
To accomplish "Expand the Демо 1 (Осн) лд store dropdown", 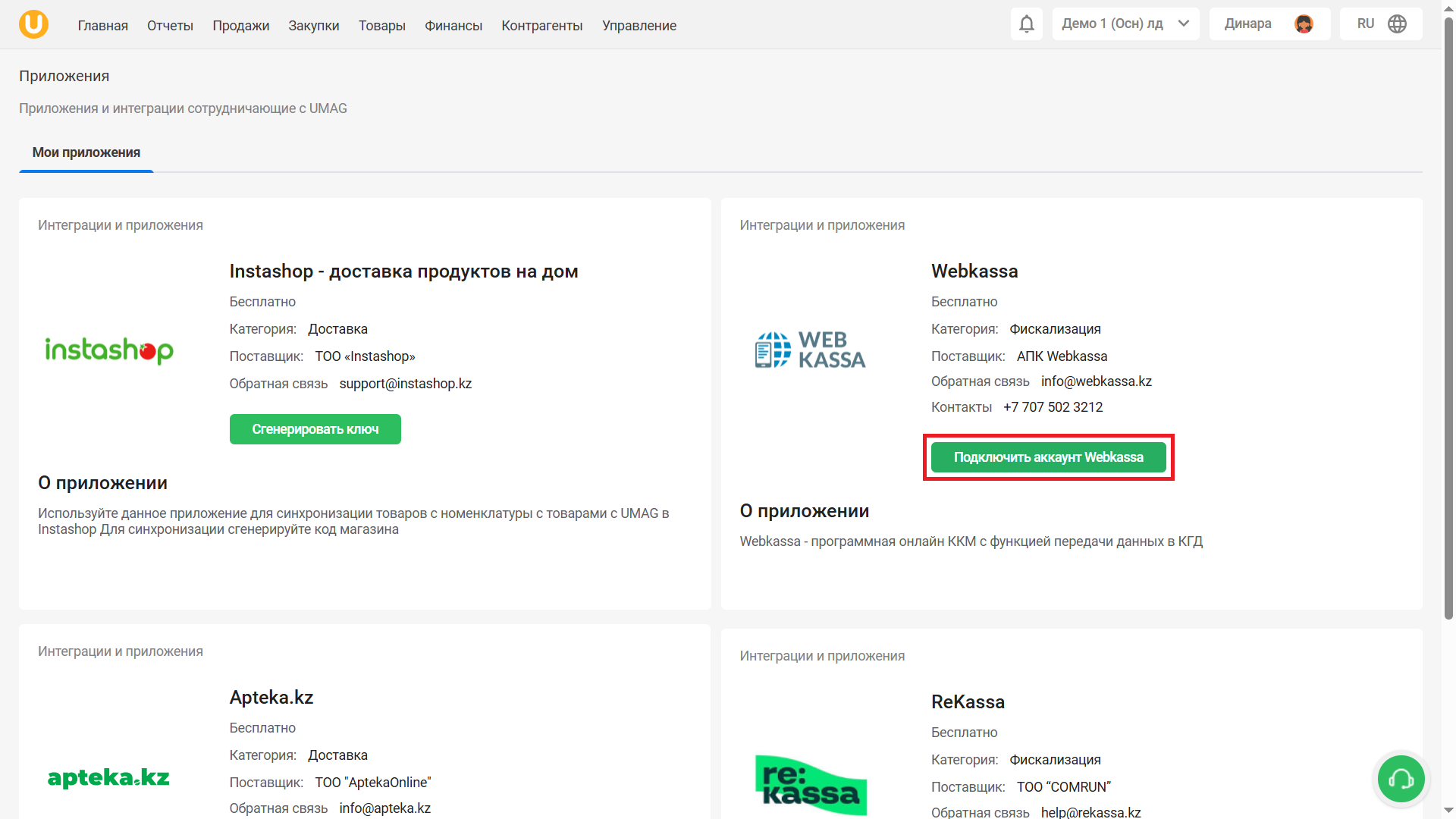I will click(1125, 24).
